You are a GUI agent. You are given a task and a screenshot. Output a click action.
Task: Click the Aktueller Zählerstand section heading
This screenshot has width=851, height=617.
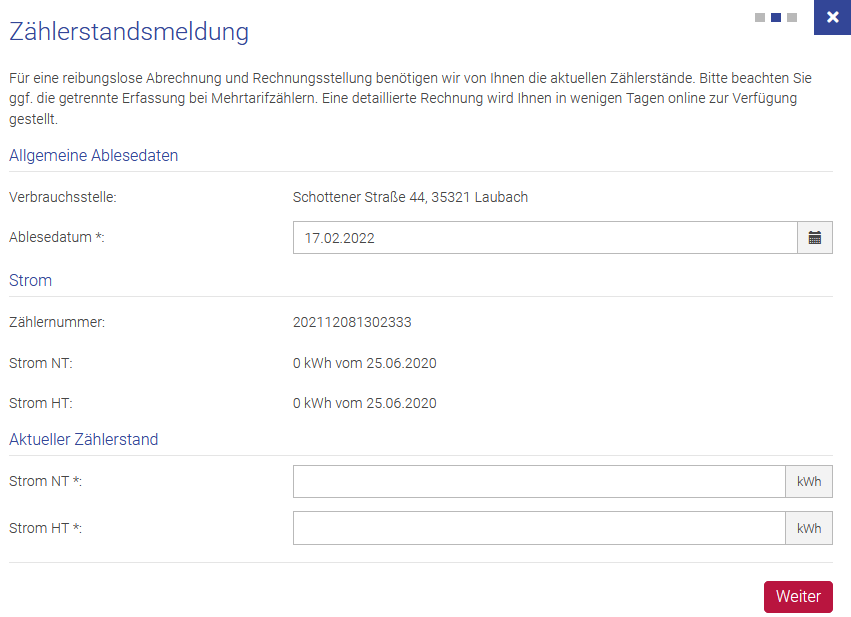(84, 439)
